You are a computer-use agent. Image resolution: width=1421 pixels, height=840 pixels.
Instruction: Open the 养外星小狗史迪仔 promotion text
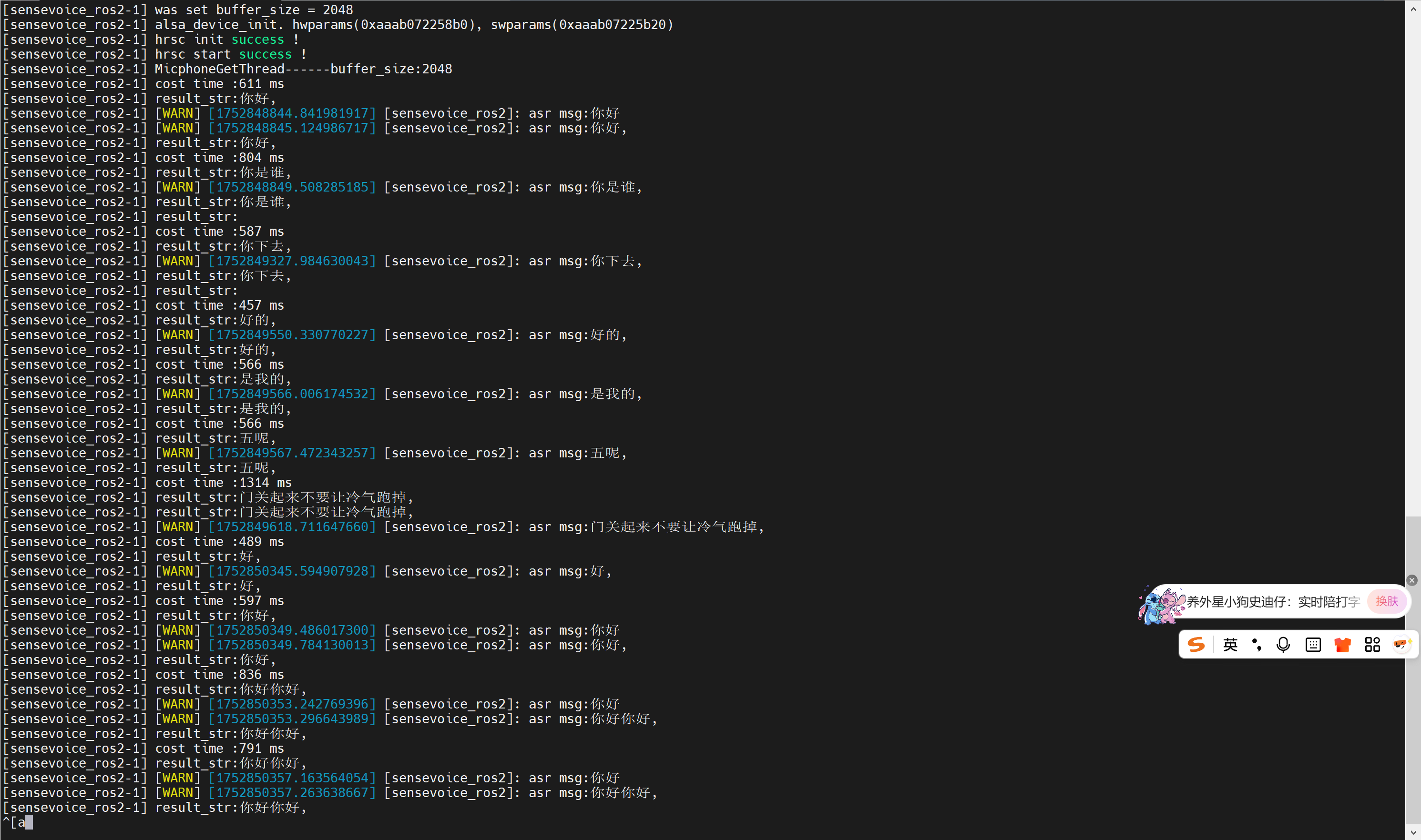(x=1273, y=602)
